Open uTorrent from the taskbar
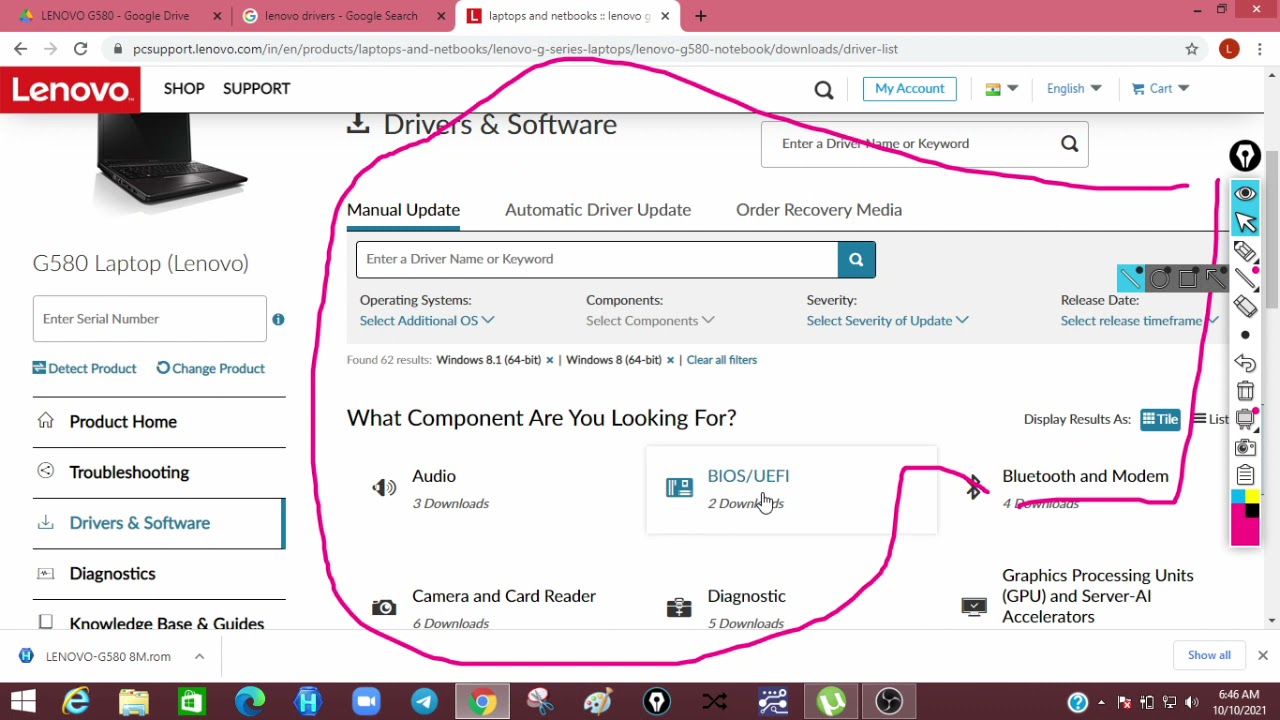 click(831, 702)
